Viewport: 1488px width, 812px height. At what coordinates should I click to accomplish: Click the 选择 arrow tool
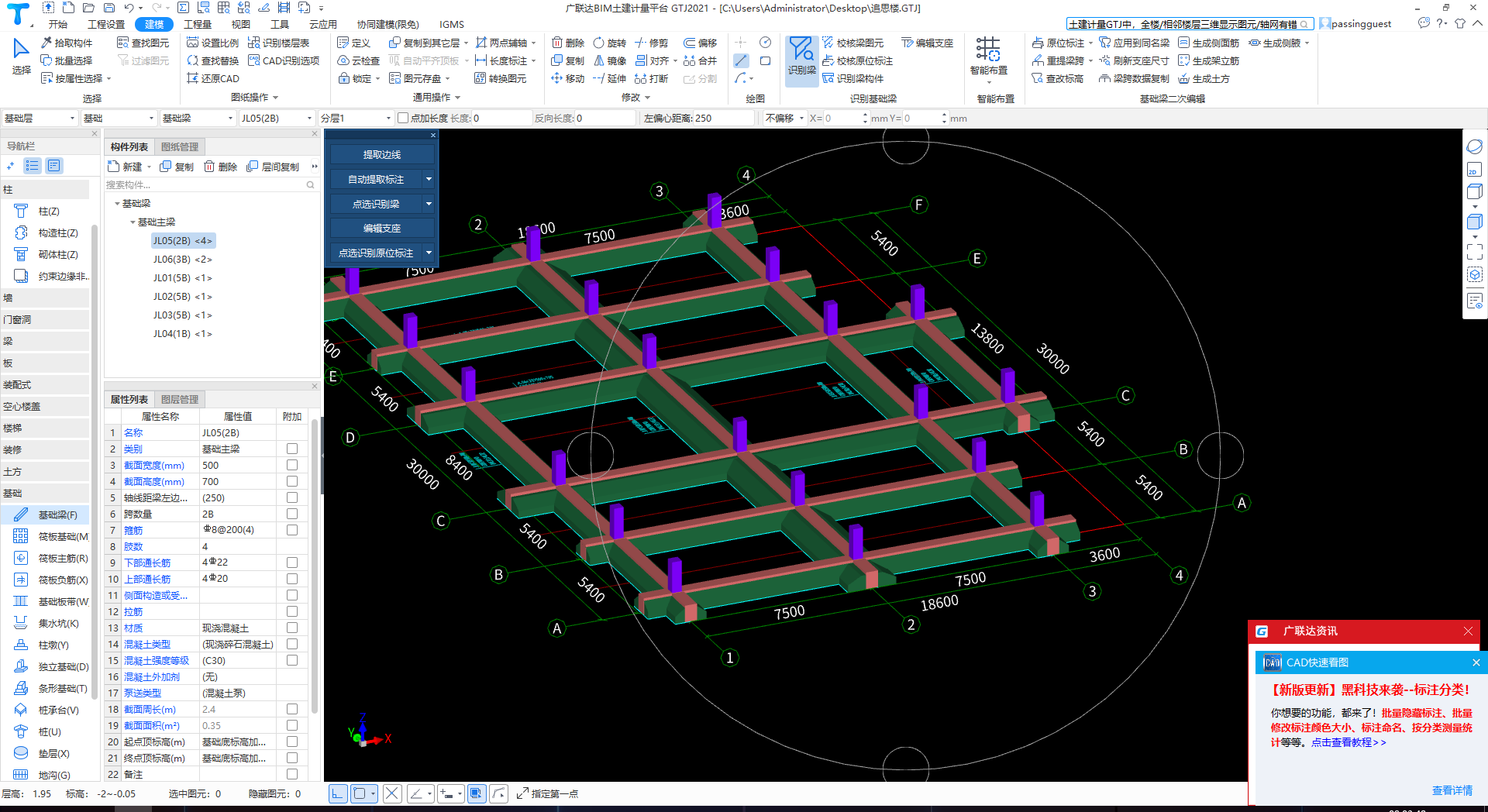[21, 57]
